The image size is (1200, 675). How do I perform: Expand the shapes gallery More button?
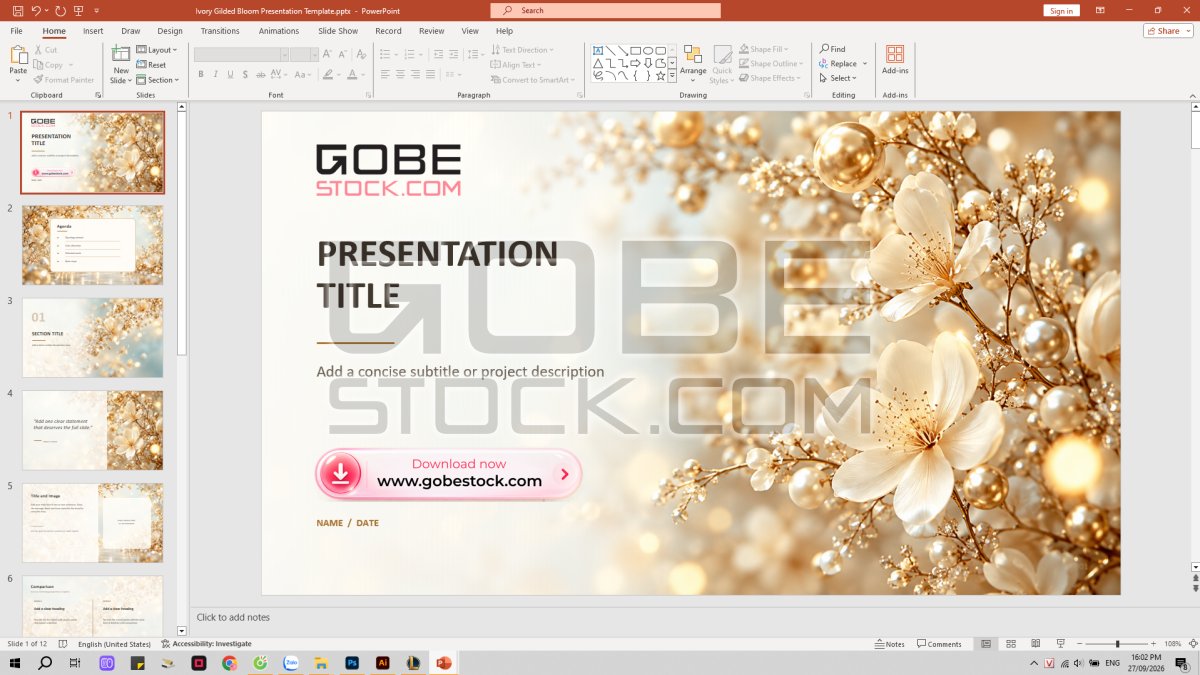point(673,76)
